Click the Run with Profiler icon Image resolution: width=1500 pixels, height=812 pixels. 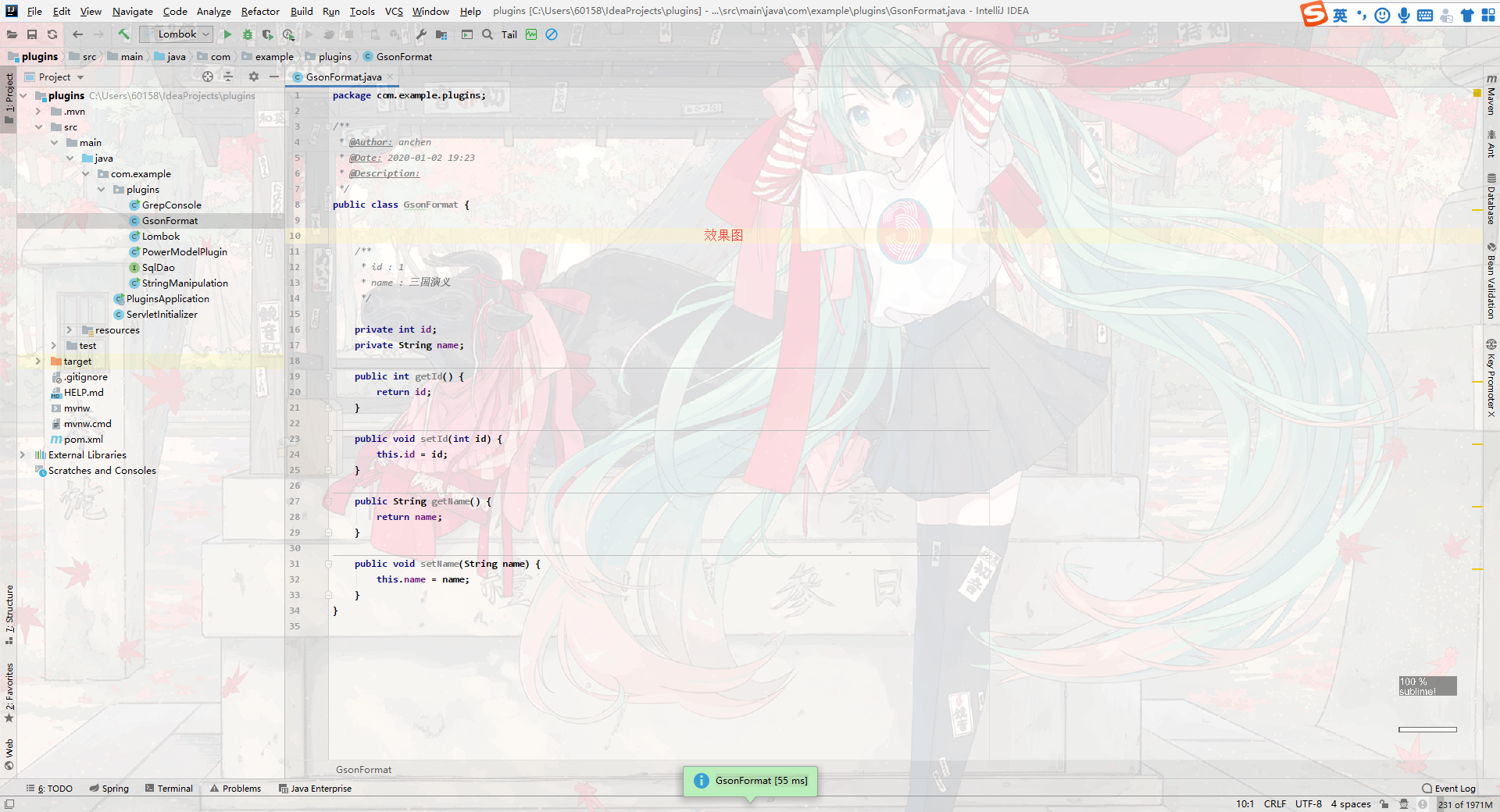(x=288, y=34)
